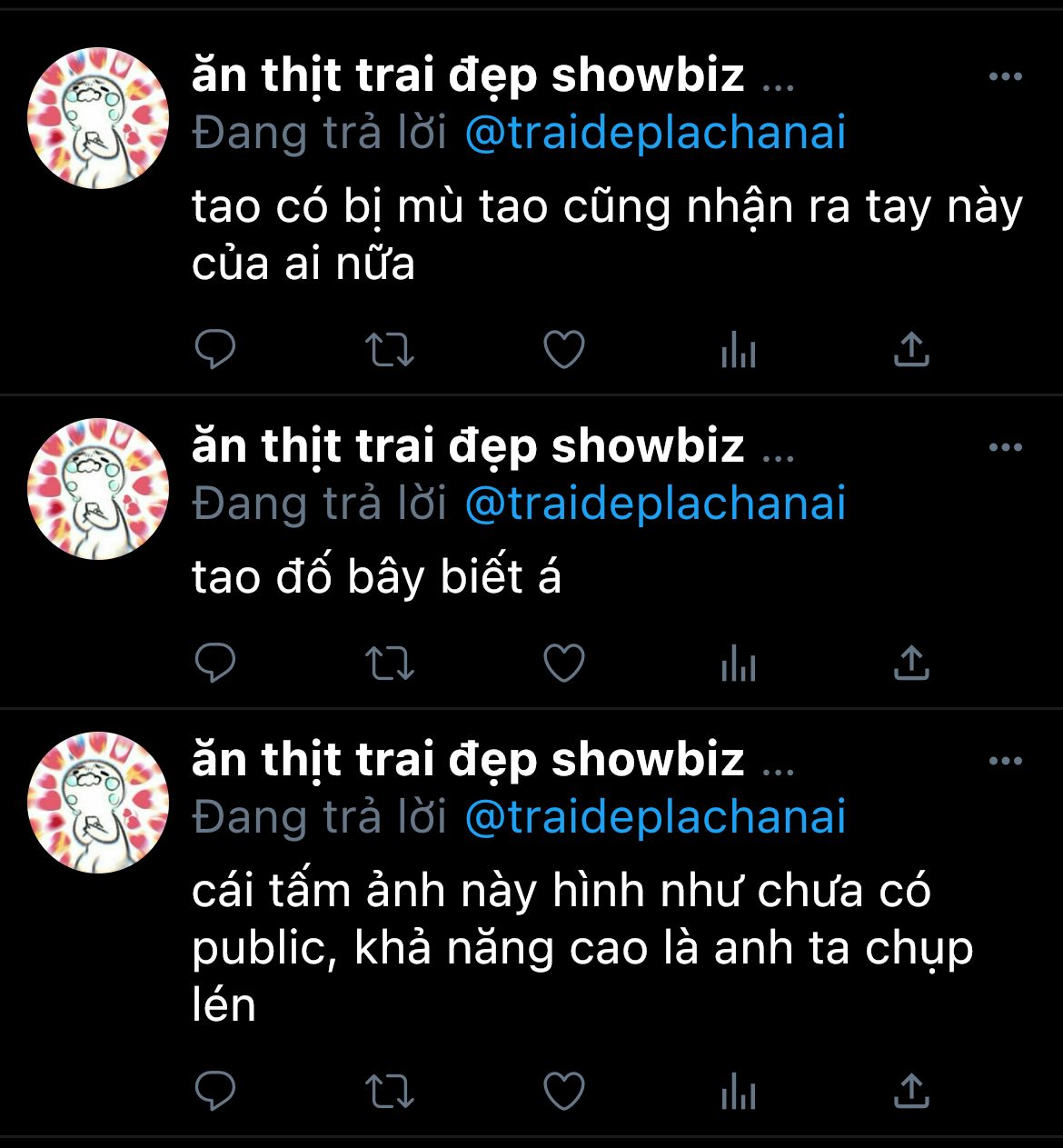
Task: Reply to the first tweet about 'nhận ra tay này'
Action: coord(215,350)
